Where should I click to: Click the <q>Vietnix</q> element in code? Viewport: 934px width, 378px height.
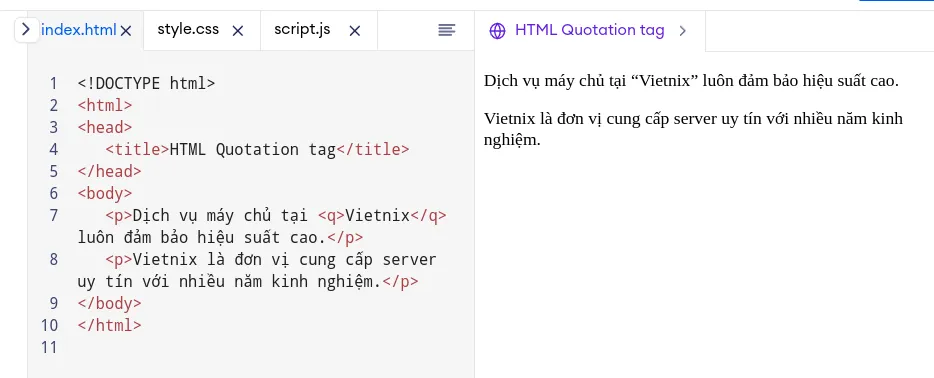point(382,215)
